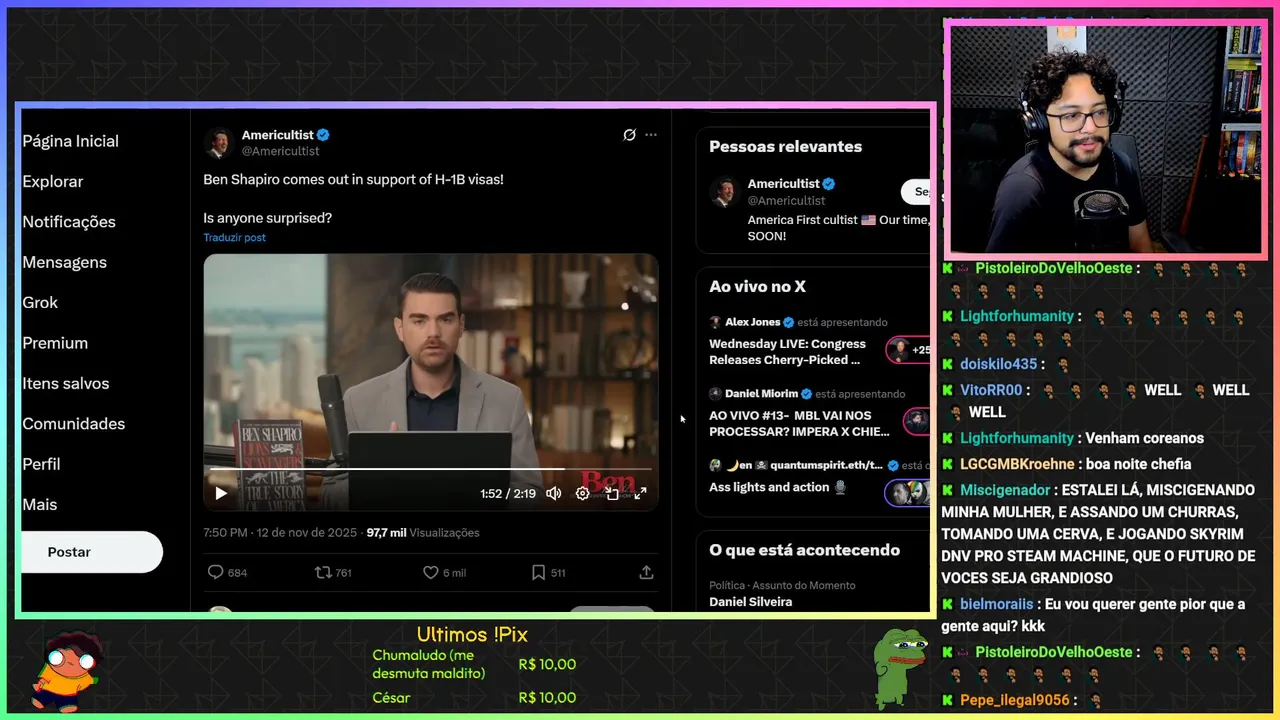1280x720 pixels.
Task: Click username doiskilo435 in chat
Action: 998,364
